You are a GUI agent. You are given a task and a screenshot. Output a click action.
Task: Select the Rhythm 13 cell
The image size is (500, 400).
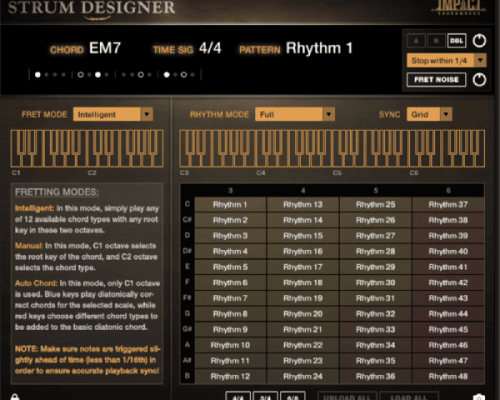tap(303, 204)
